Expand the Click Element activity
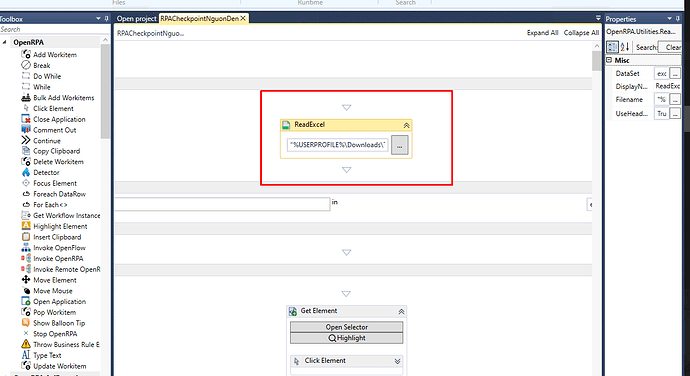The width and height of the screenshot is (690, 376). pos(397,361)
